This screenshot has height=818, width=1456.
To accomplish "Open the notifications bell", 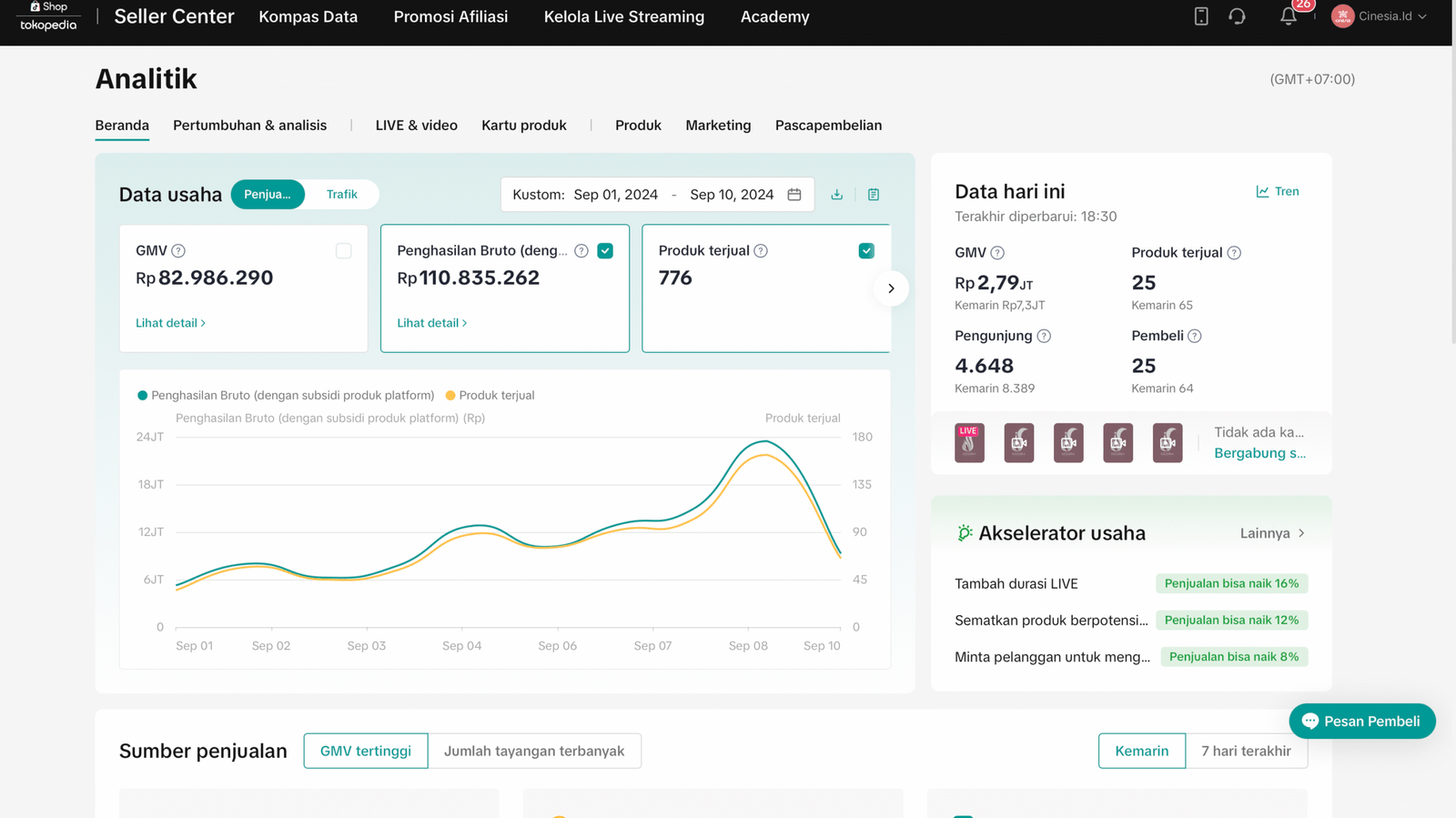I will click(1288, 16).
